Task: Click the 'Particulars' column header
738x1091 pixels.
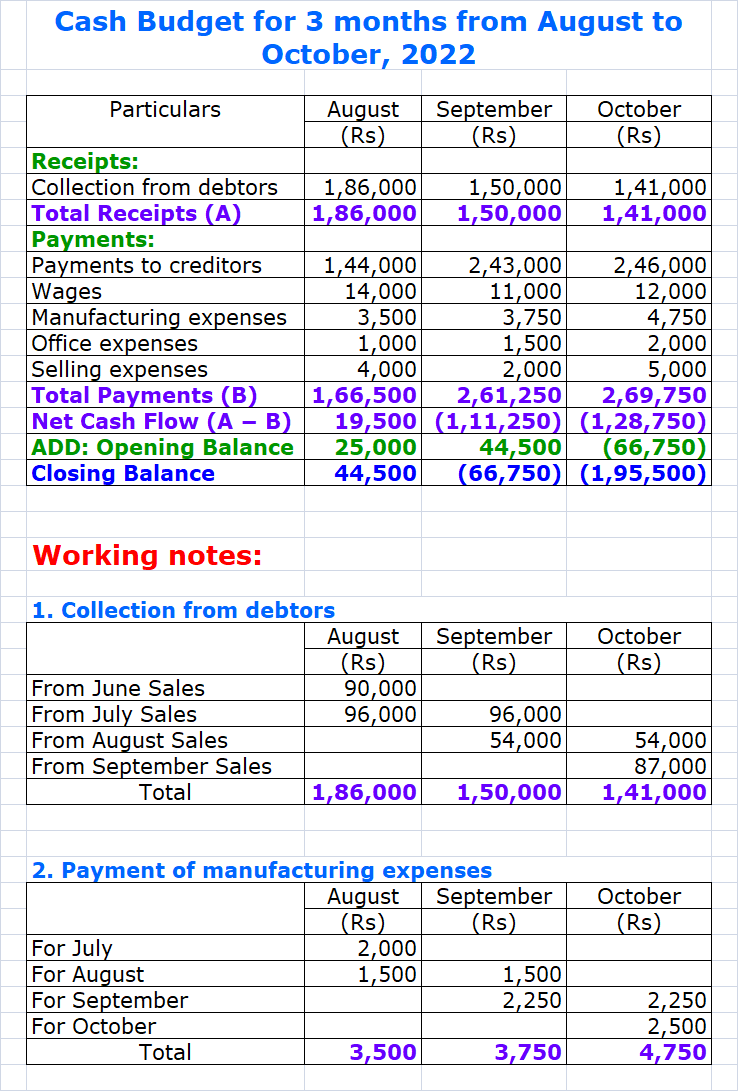Action: pyautogui.click(x=165, y=109)
